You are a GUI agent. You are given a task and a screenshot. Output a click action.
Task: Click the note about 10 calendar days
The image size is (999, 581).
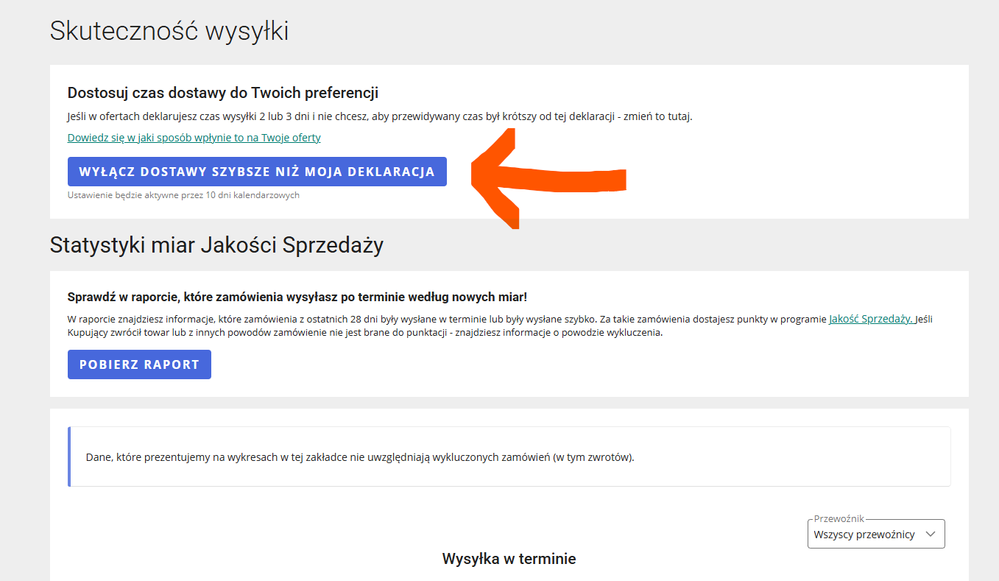[183, 195]
